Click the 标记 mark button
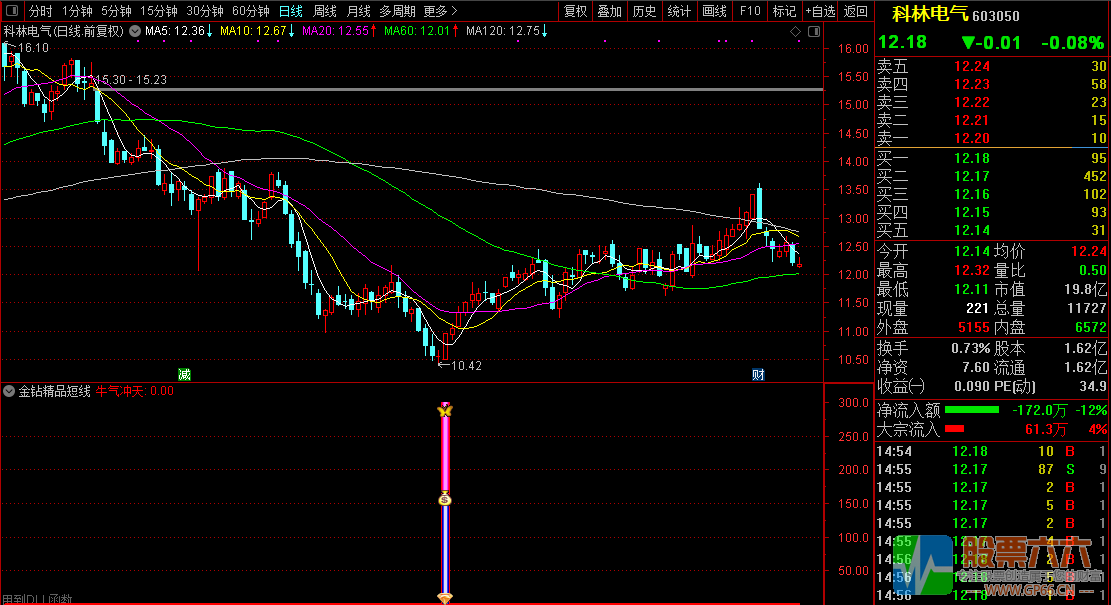The height and width of the screenshot is (605, 1111). point(784,11)
